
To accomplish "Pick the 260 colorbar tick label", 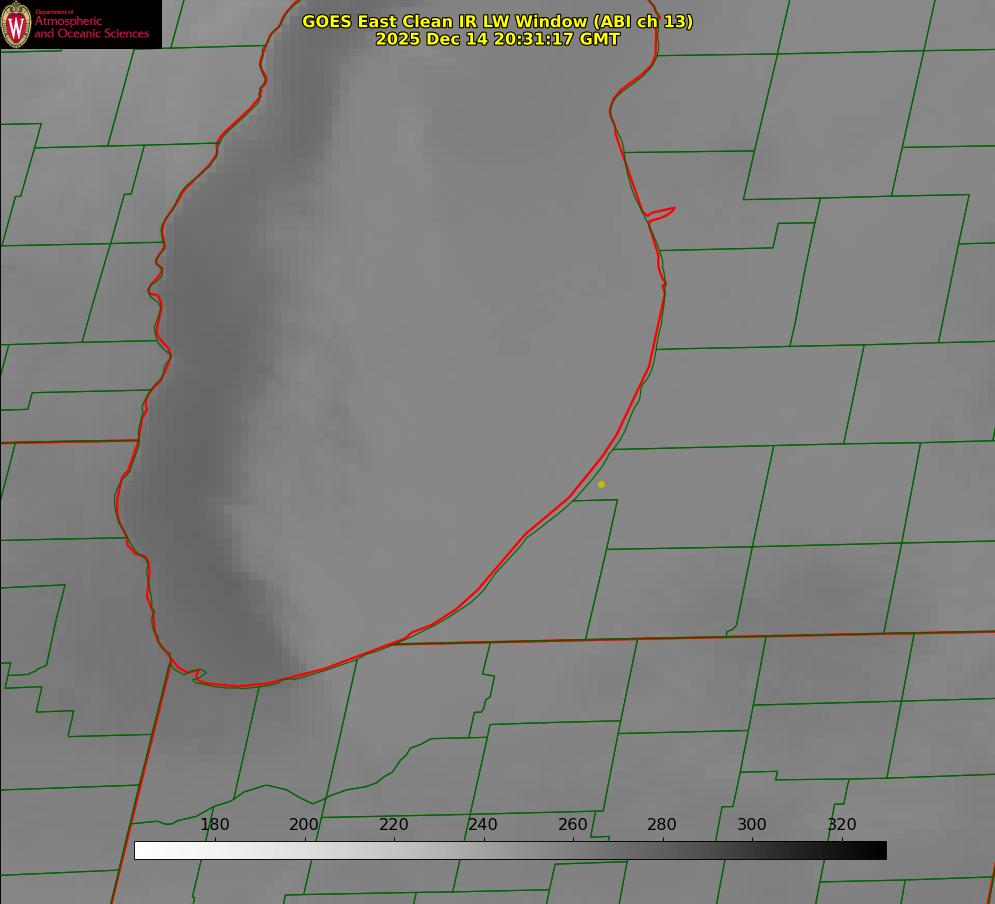I will click(573, 825).
